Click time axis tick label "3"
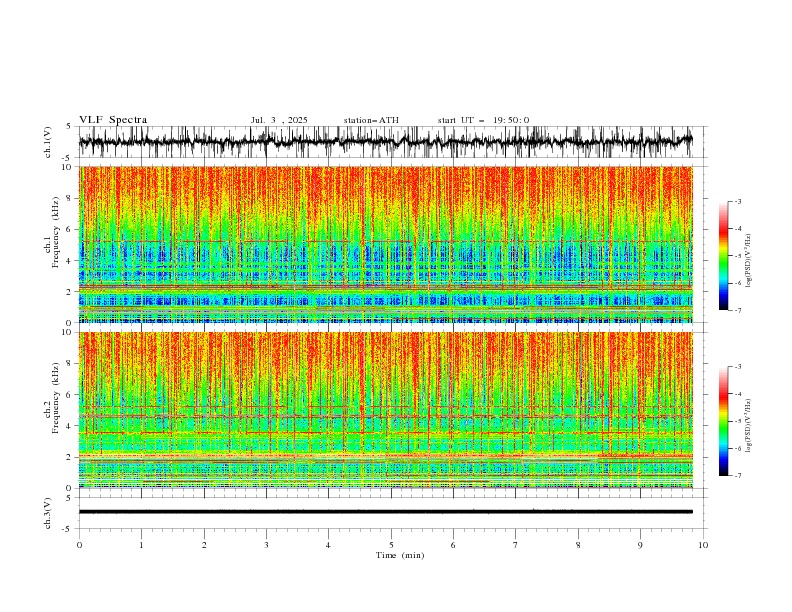 coord(266,545)
